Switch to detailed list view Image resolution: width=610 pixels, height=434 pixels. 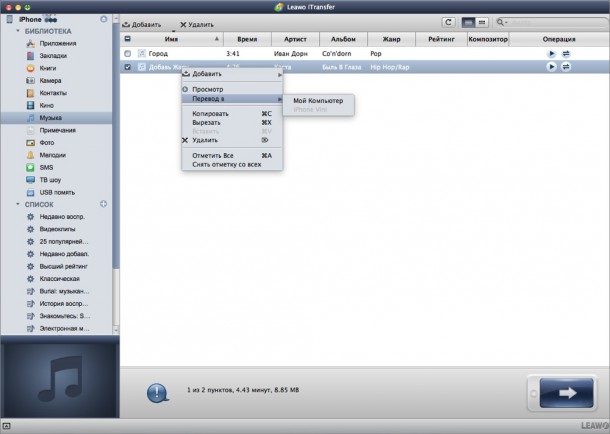(x=468, y=23)
